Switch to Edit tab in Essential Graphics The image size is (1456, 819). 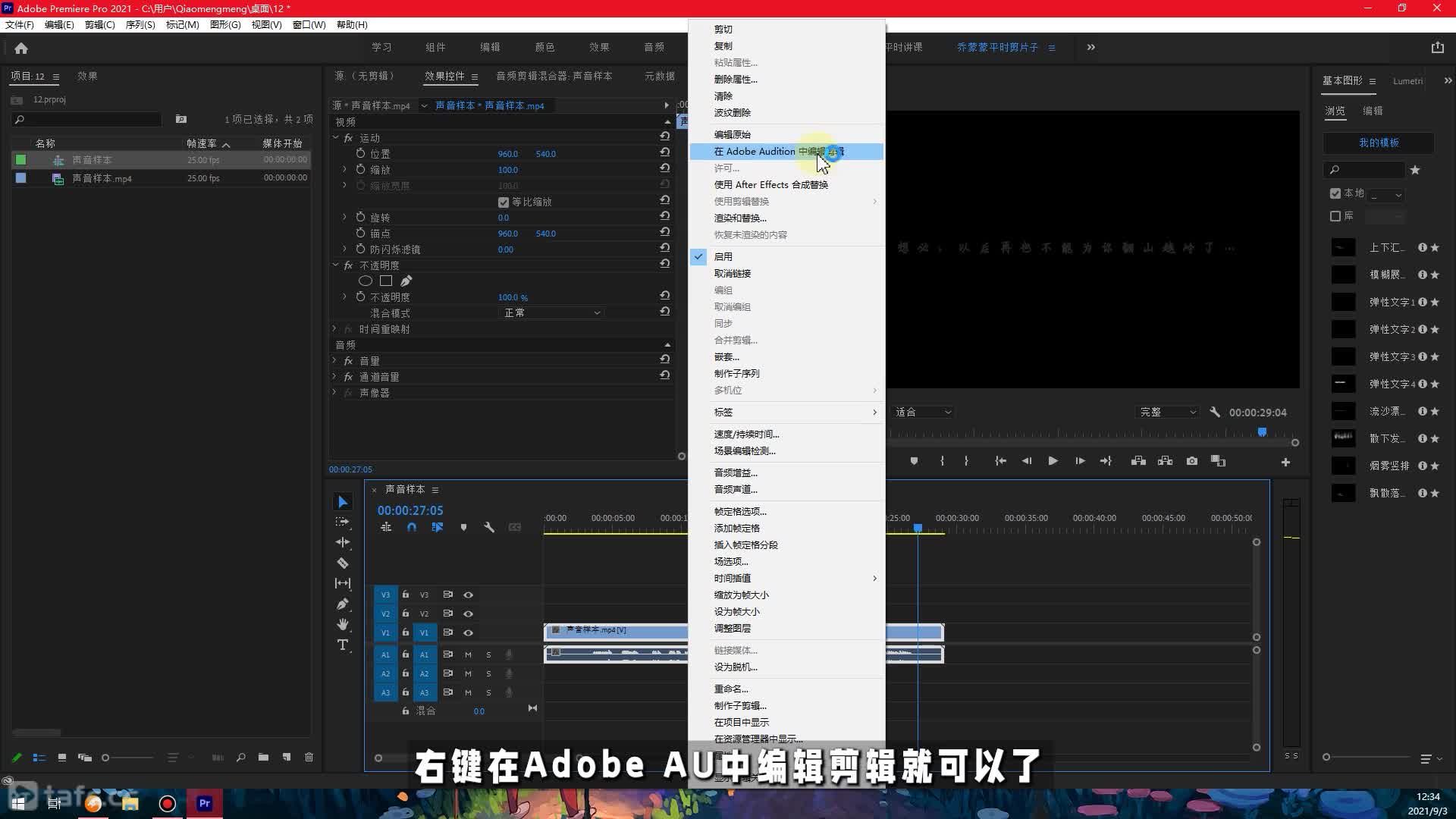click(1373, 111)
